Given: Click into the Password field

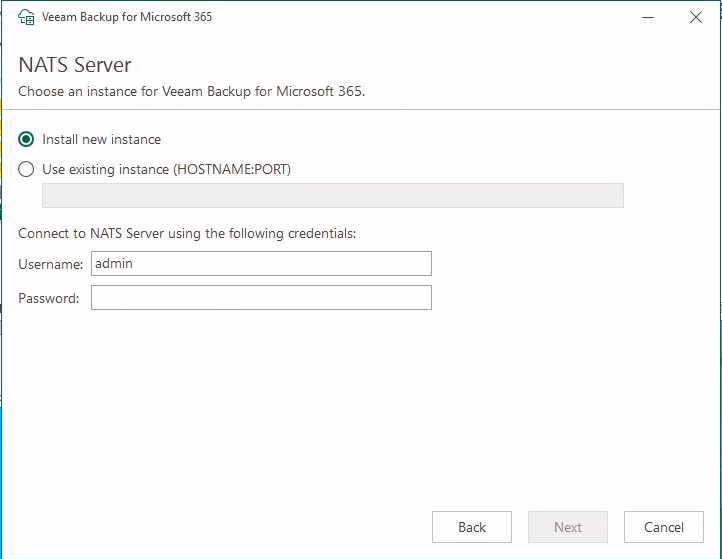Looking at the screenshot, I should tap(261, 297).
